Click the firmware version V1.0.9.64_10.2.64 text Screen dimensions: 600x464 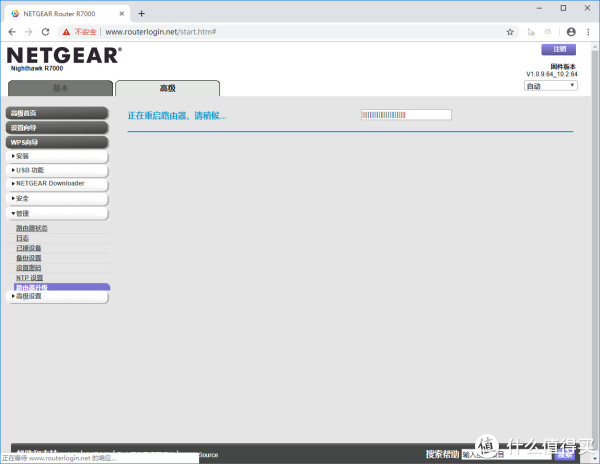pos(552,74)
